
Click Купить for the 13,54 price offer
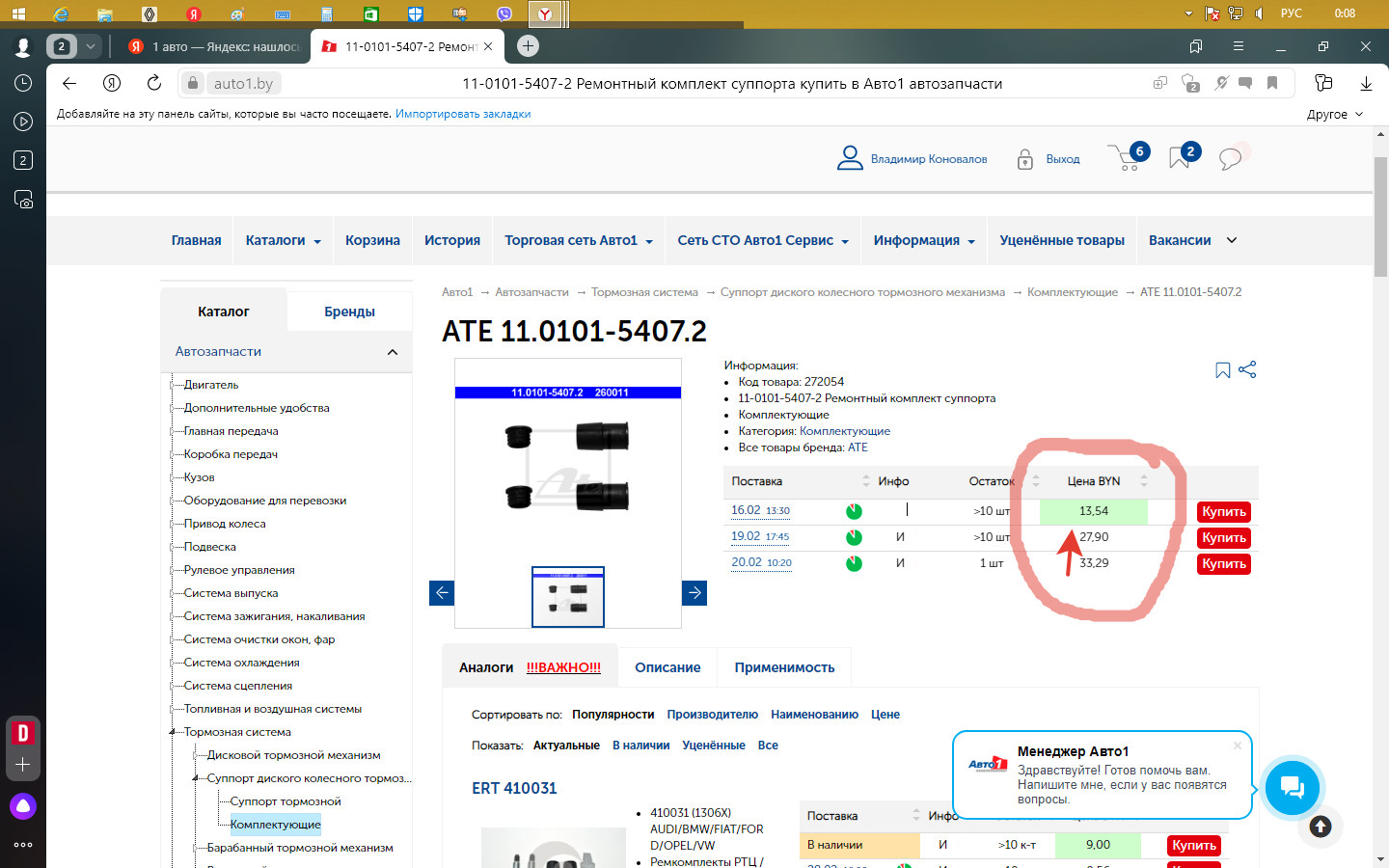[x=1223, y=512]
